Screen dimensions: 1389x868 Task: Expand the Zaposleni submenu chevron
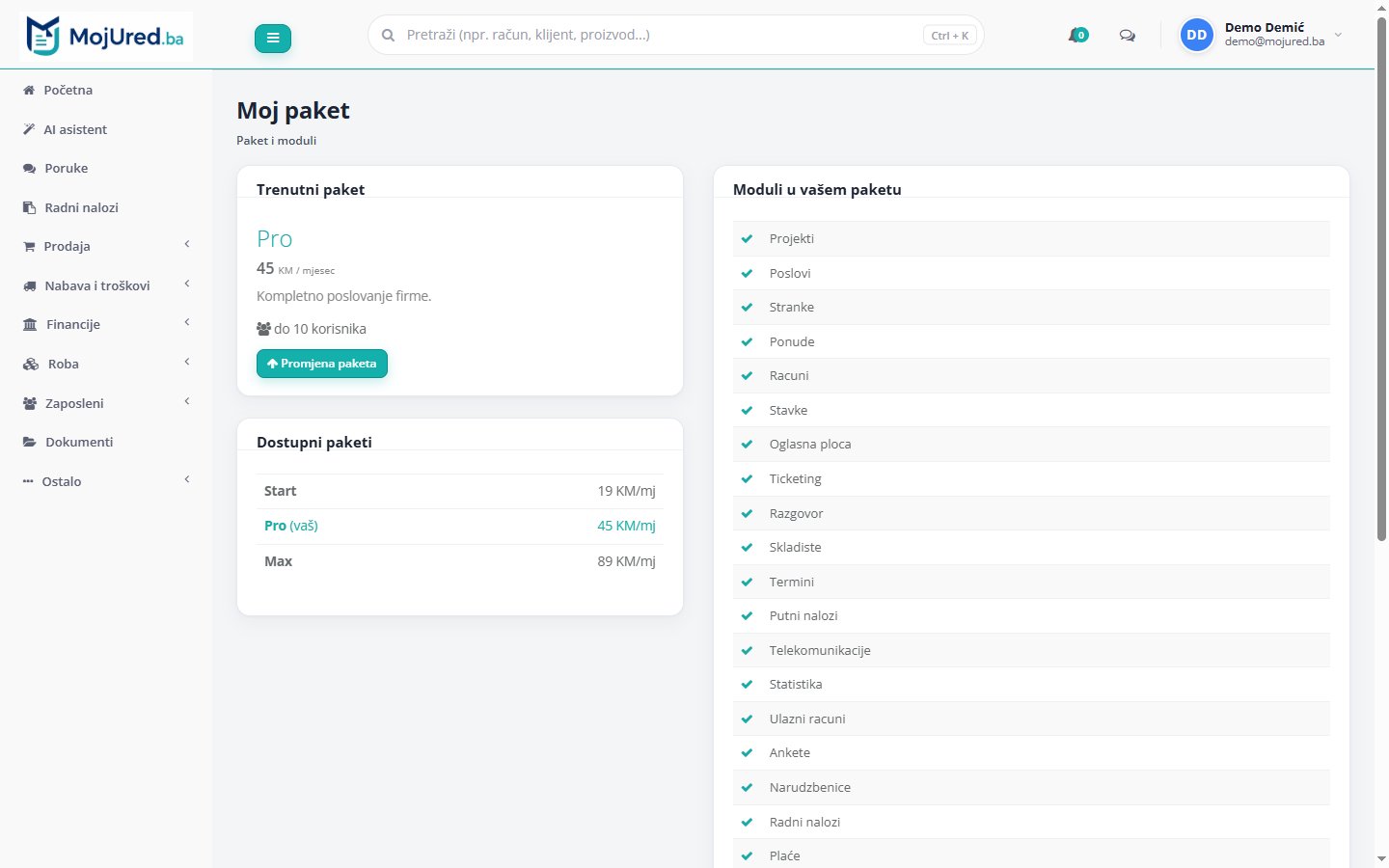click(187, 402)
